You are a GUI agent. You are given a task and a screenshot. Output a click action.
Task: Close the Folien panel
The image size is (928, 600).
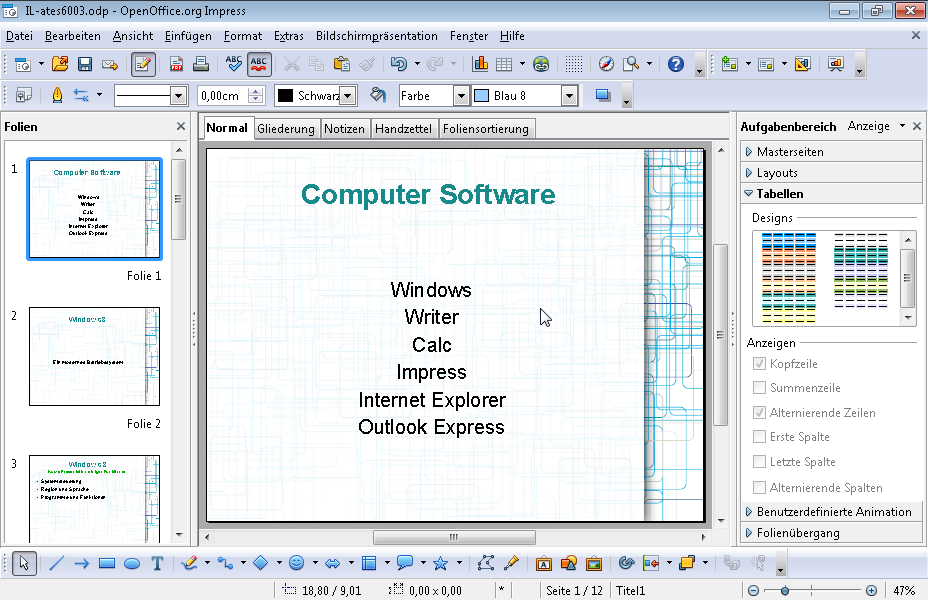[x=181, y=126]
